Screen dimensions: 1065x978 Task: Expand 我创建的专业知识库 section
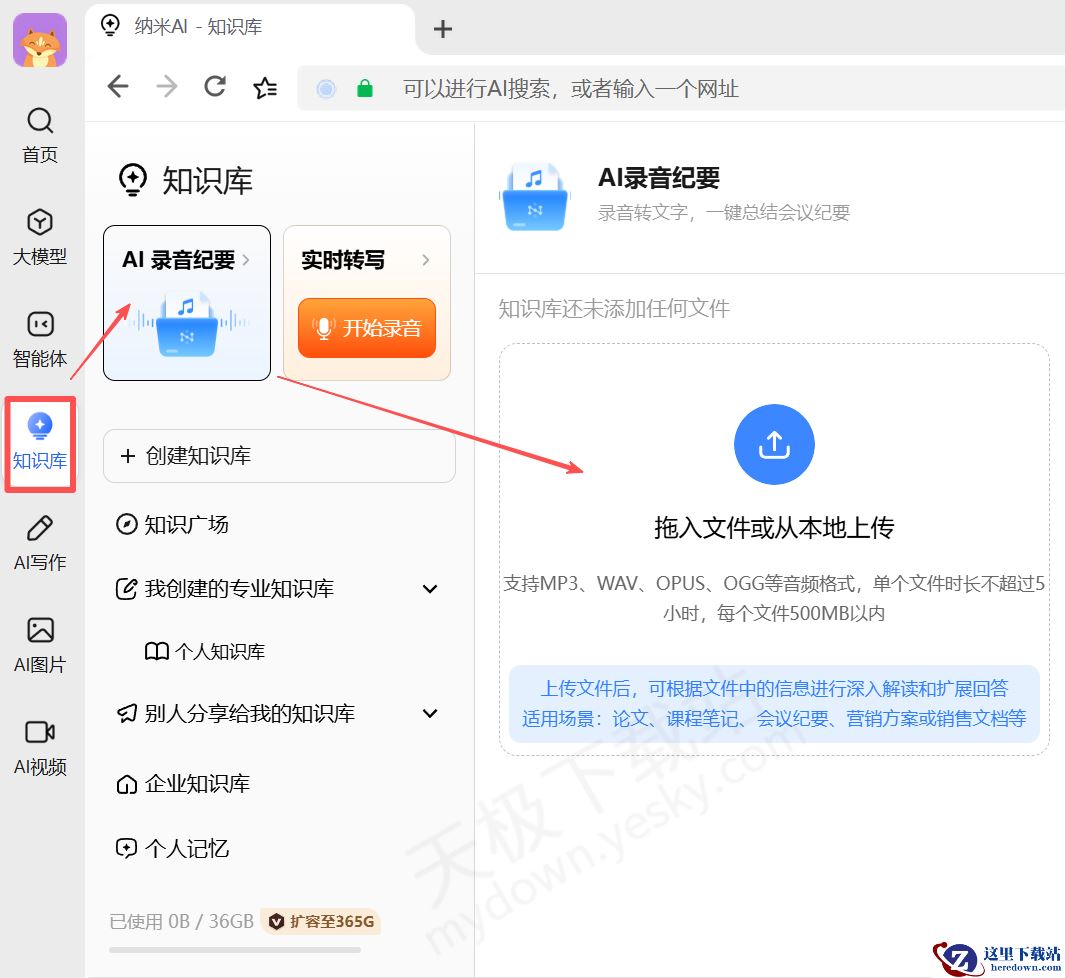pos(430,588)
